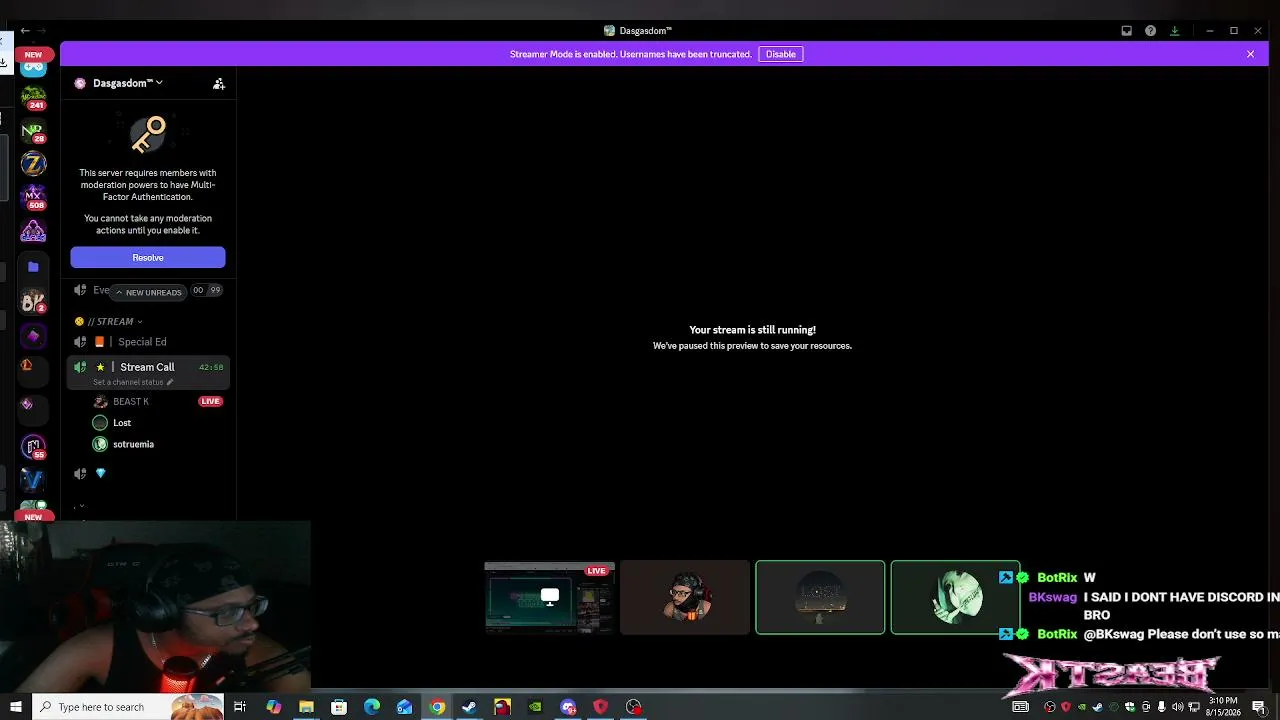
Task: Open the red shield taskbar app
Action: click(x=600, y=707)
